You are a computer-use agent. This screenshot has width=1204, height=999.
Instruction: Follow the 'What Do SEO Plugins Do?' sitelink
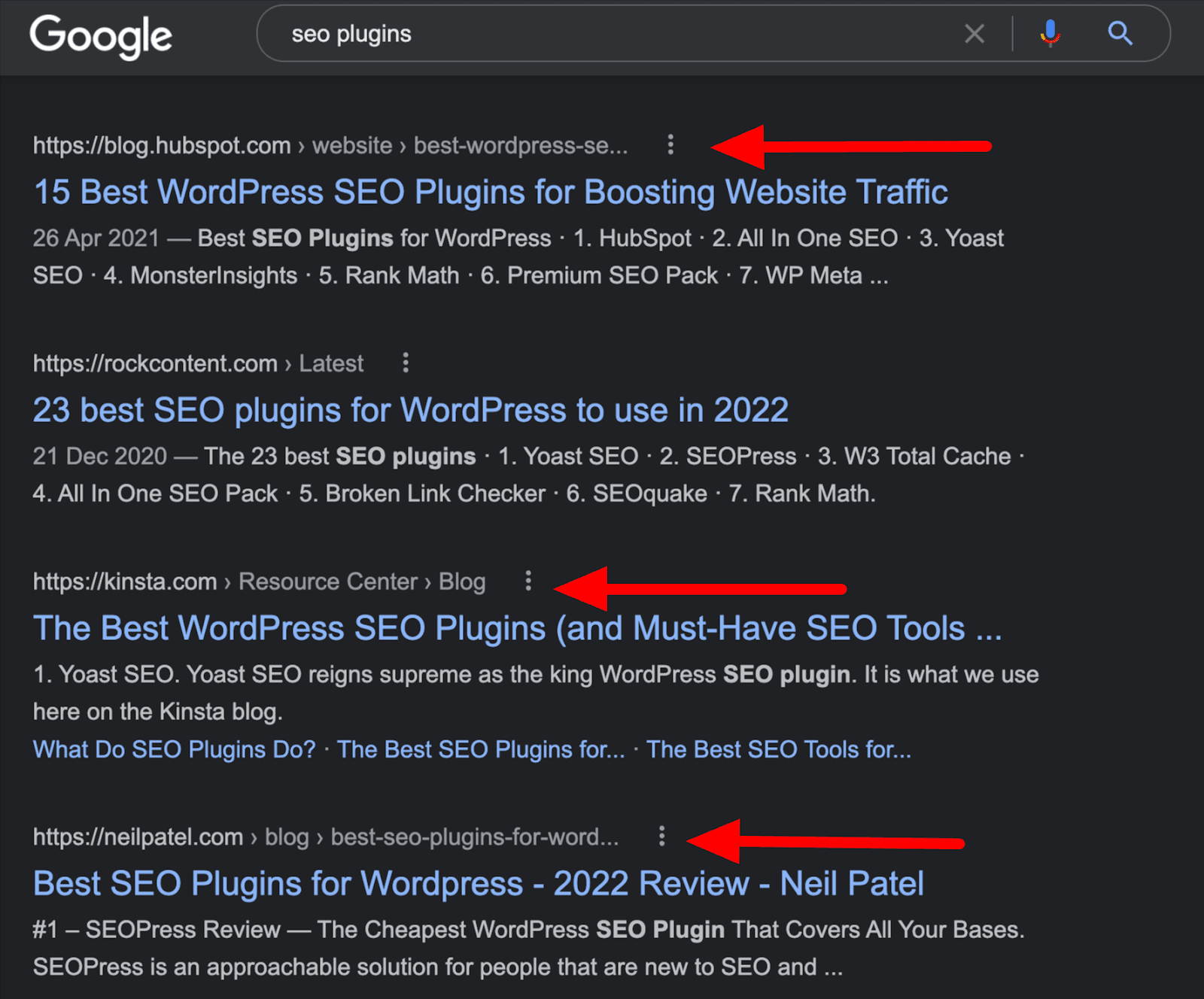coord(175,749)
